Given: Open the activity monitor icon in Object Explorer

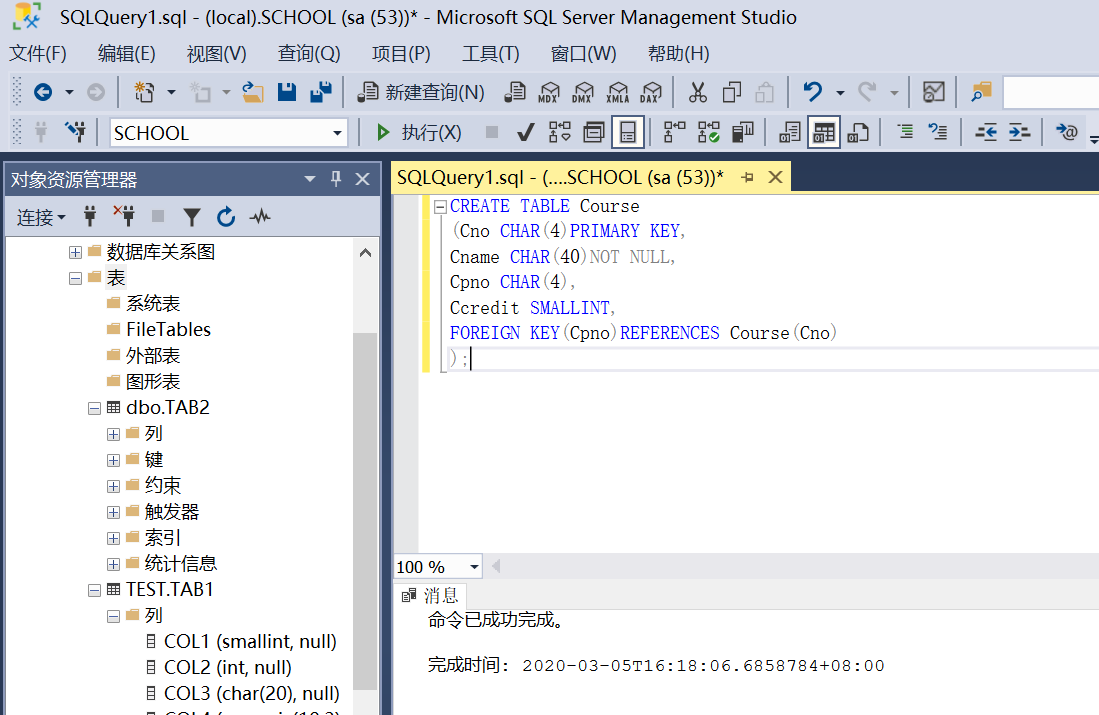Looking at the screenshot, I should 260,217.
